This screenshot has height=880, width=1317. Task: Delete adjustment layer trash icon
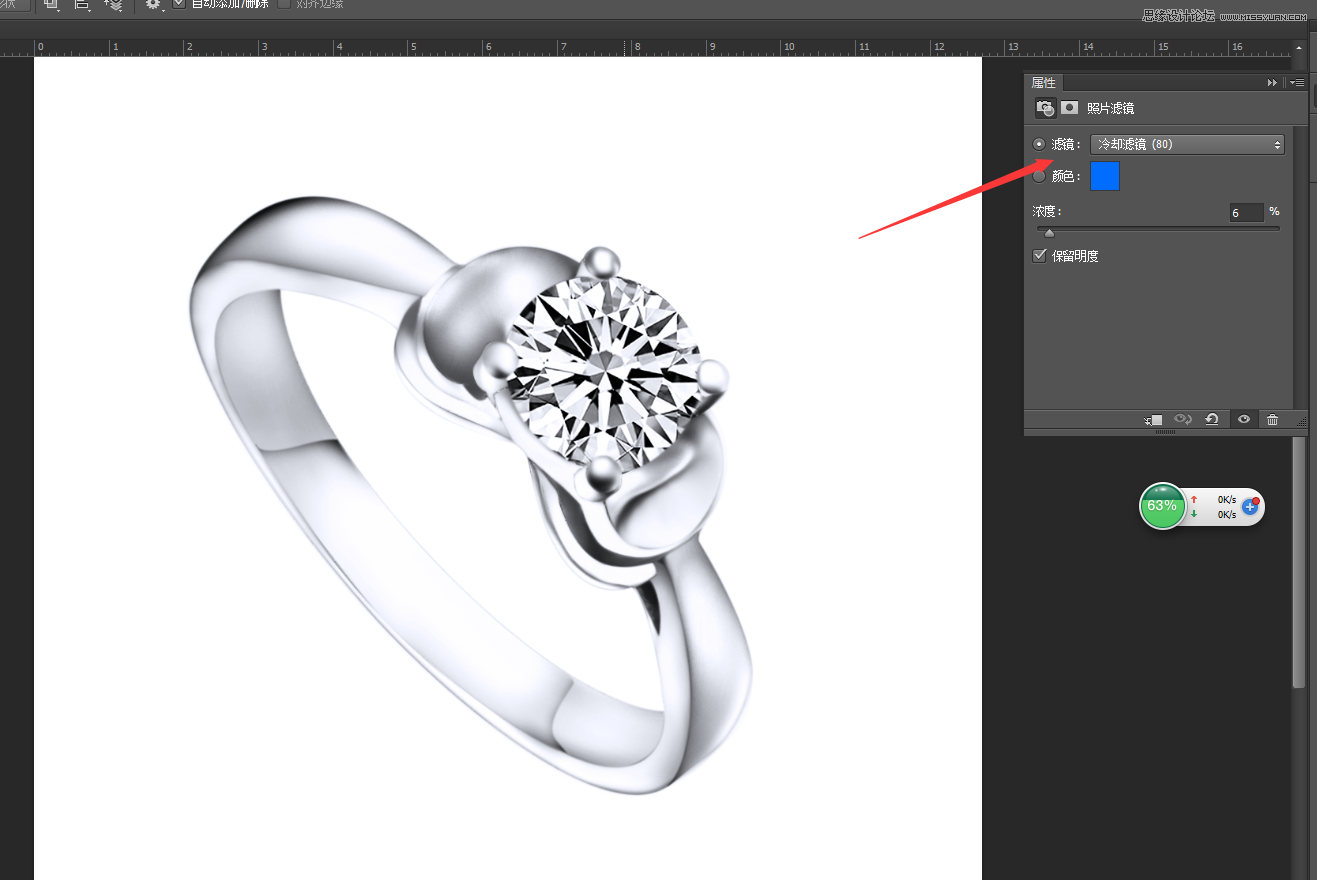point(1272,420)
